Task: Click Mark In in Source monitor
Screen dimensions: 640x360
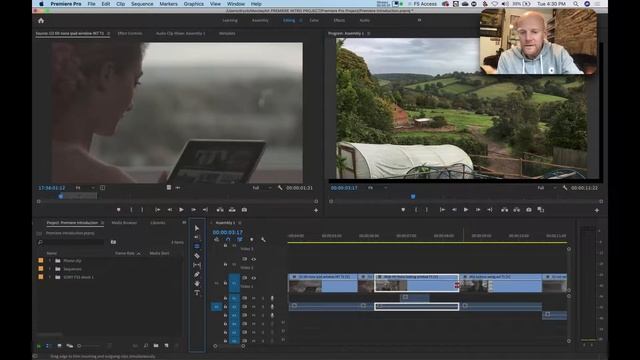Action: (131, 210)
